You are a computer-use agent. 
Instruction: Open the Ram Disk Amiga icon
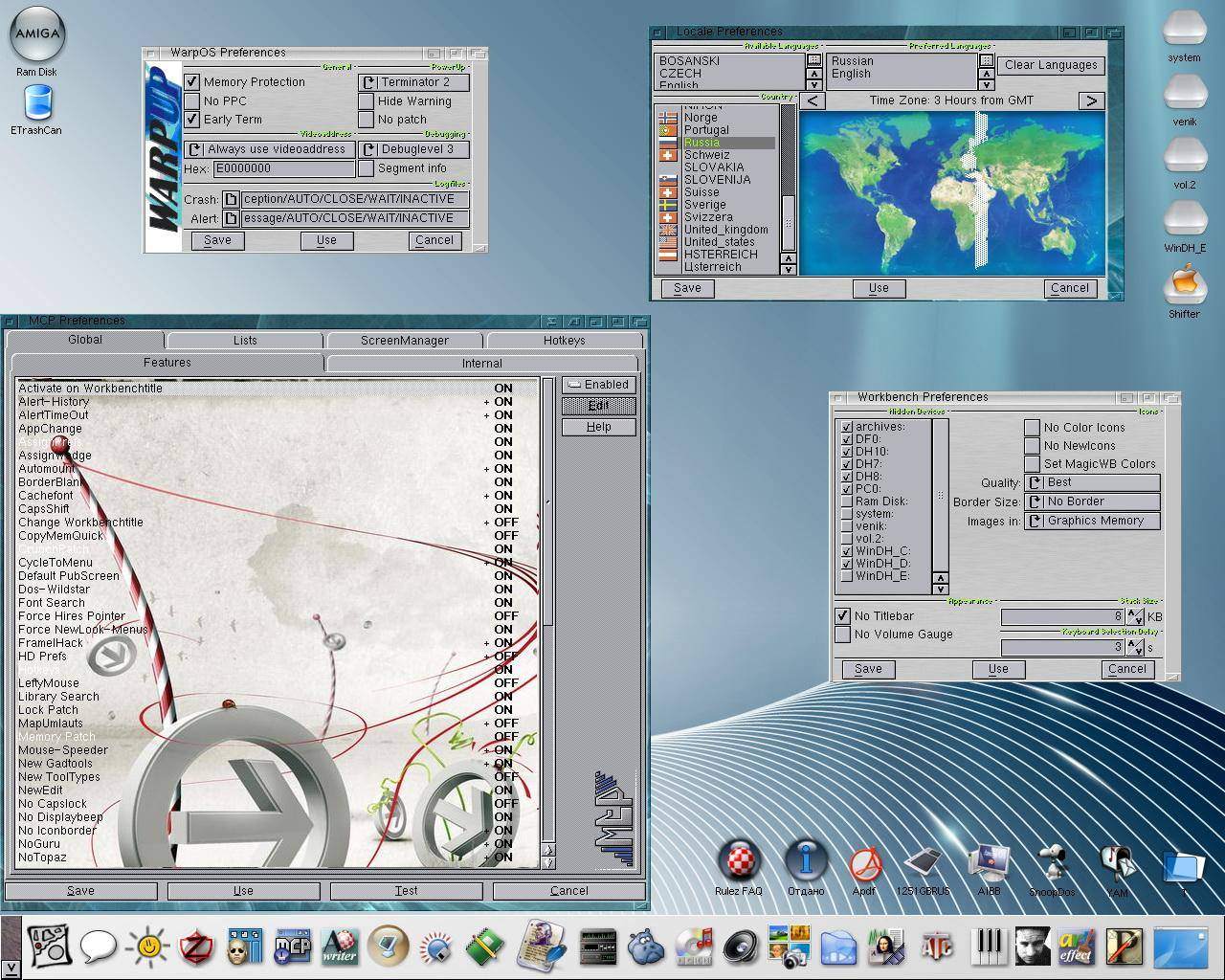[x=37, y=36]
